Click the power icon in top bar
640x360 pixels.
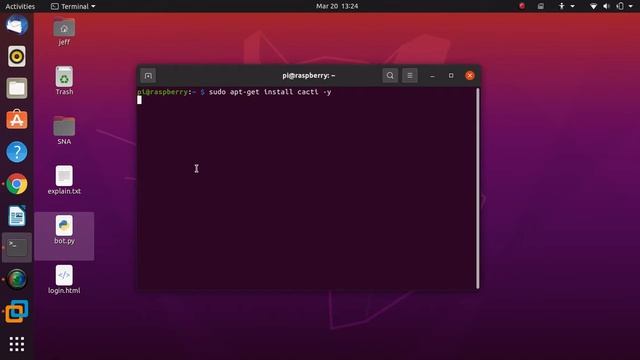pyautogui.click(x=620, y=6)
